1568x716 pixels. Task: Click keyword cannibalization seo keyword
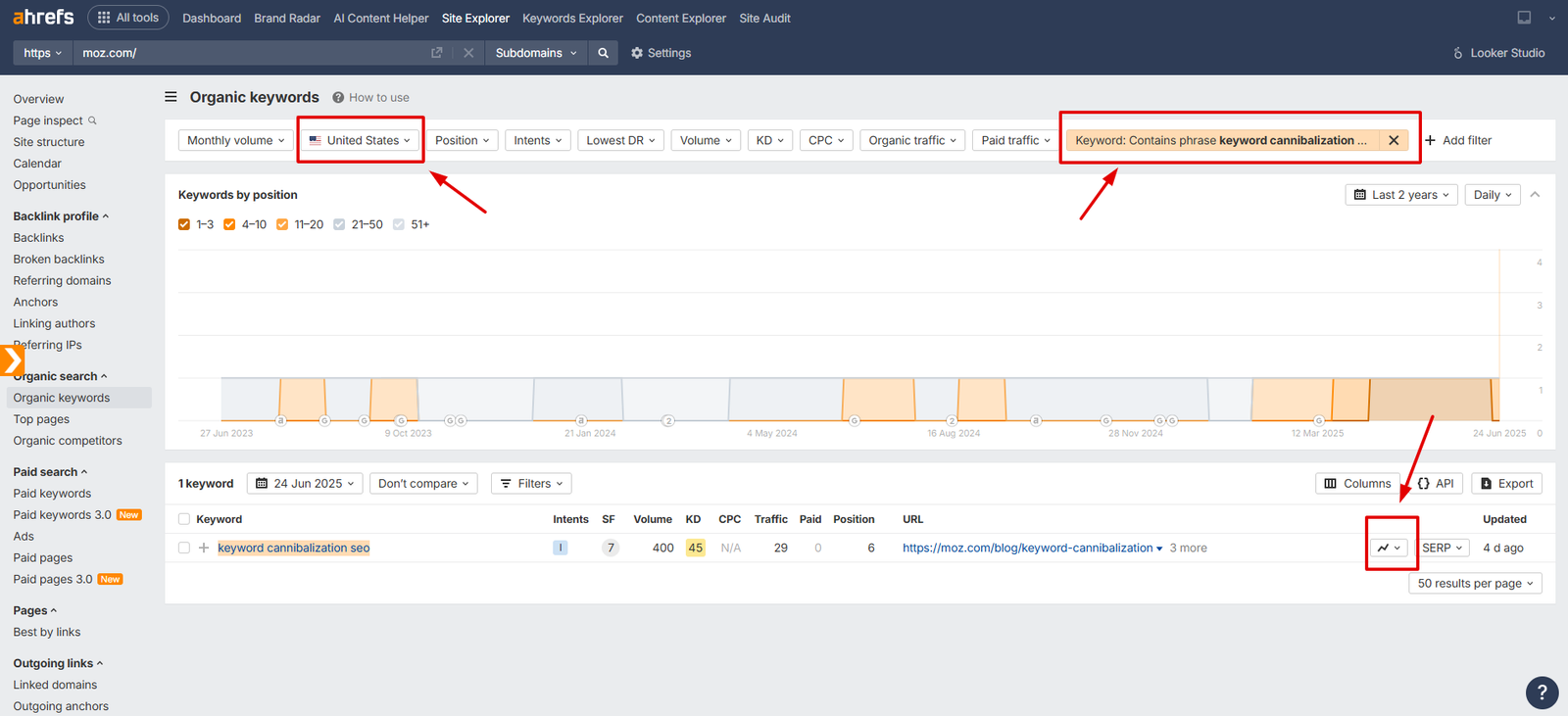pos(294,549)
